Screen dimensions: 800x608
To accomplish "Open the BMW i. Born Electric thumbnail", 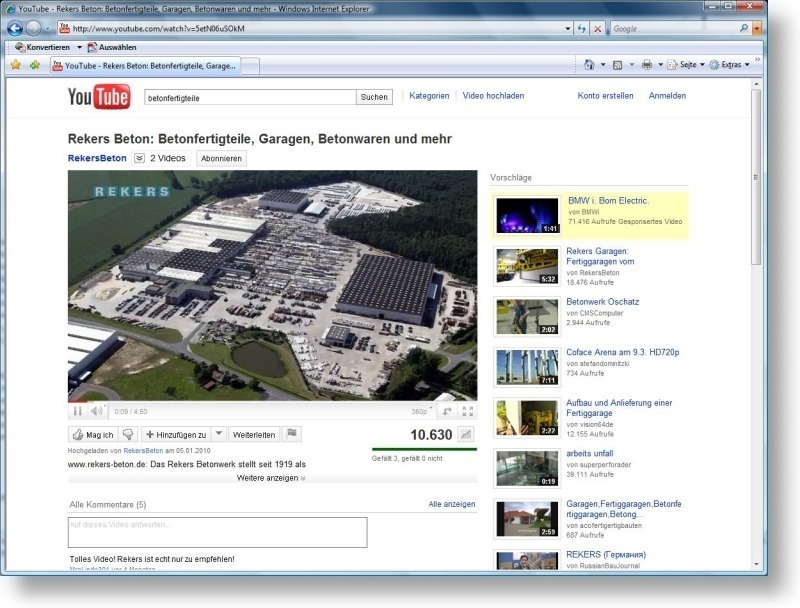I will click(528, 215).
